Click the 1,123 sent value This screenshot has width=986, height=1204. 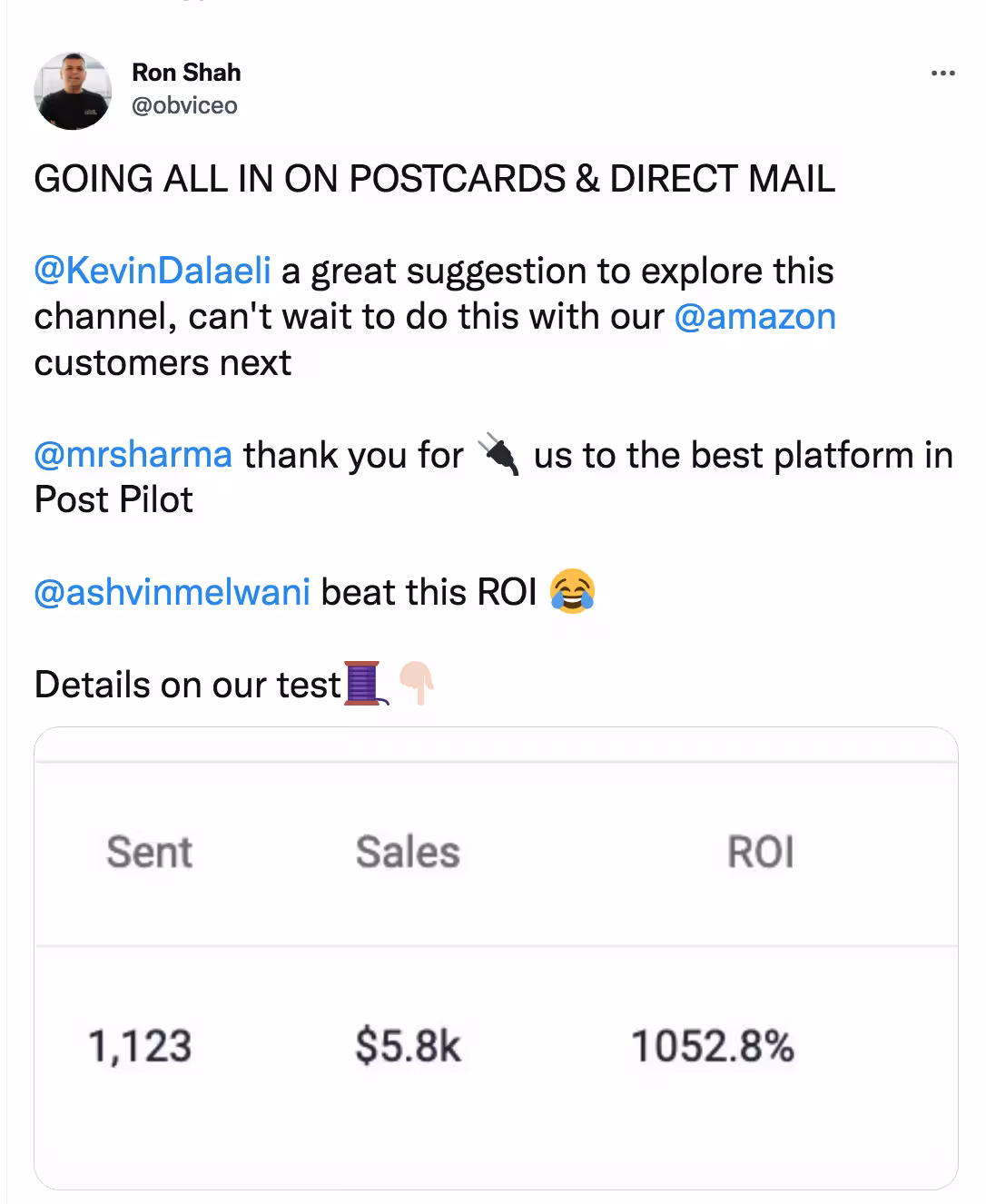tap(140, 1046)
